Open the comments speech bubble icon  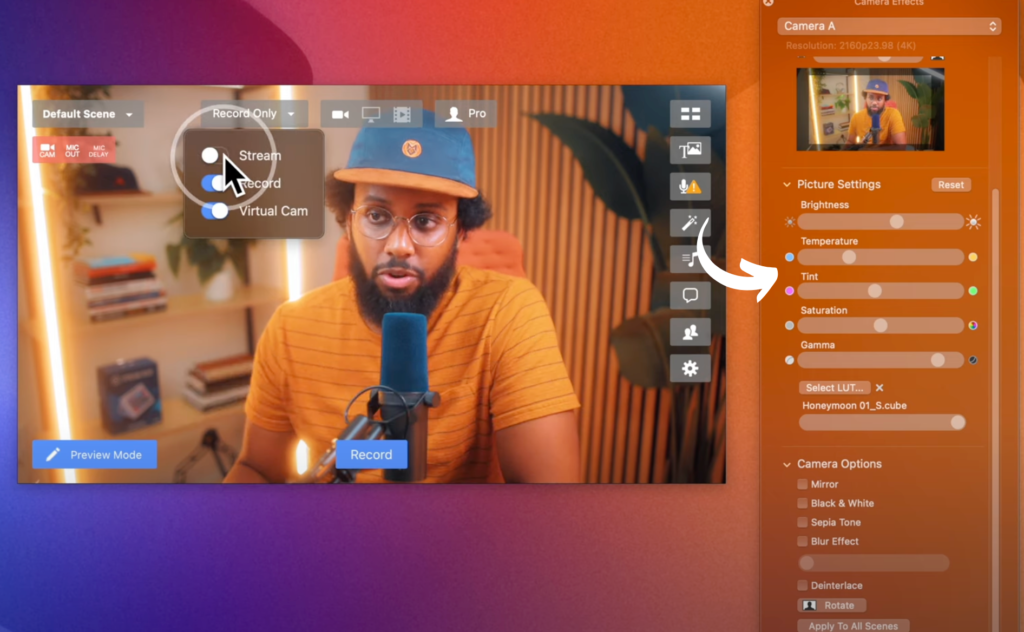(x=690, y=295)
